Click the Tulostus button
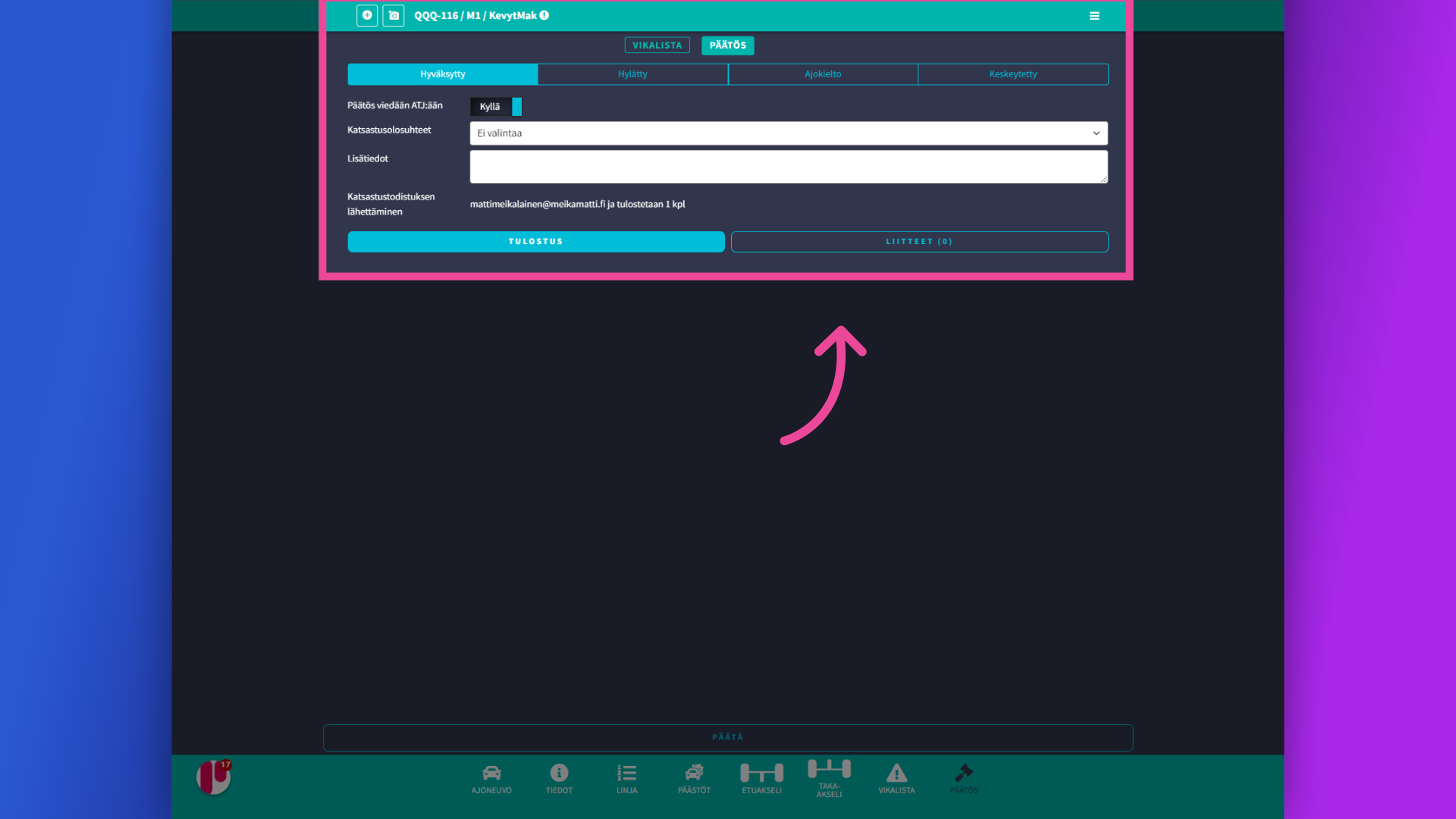 click(536, 242)
